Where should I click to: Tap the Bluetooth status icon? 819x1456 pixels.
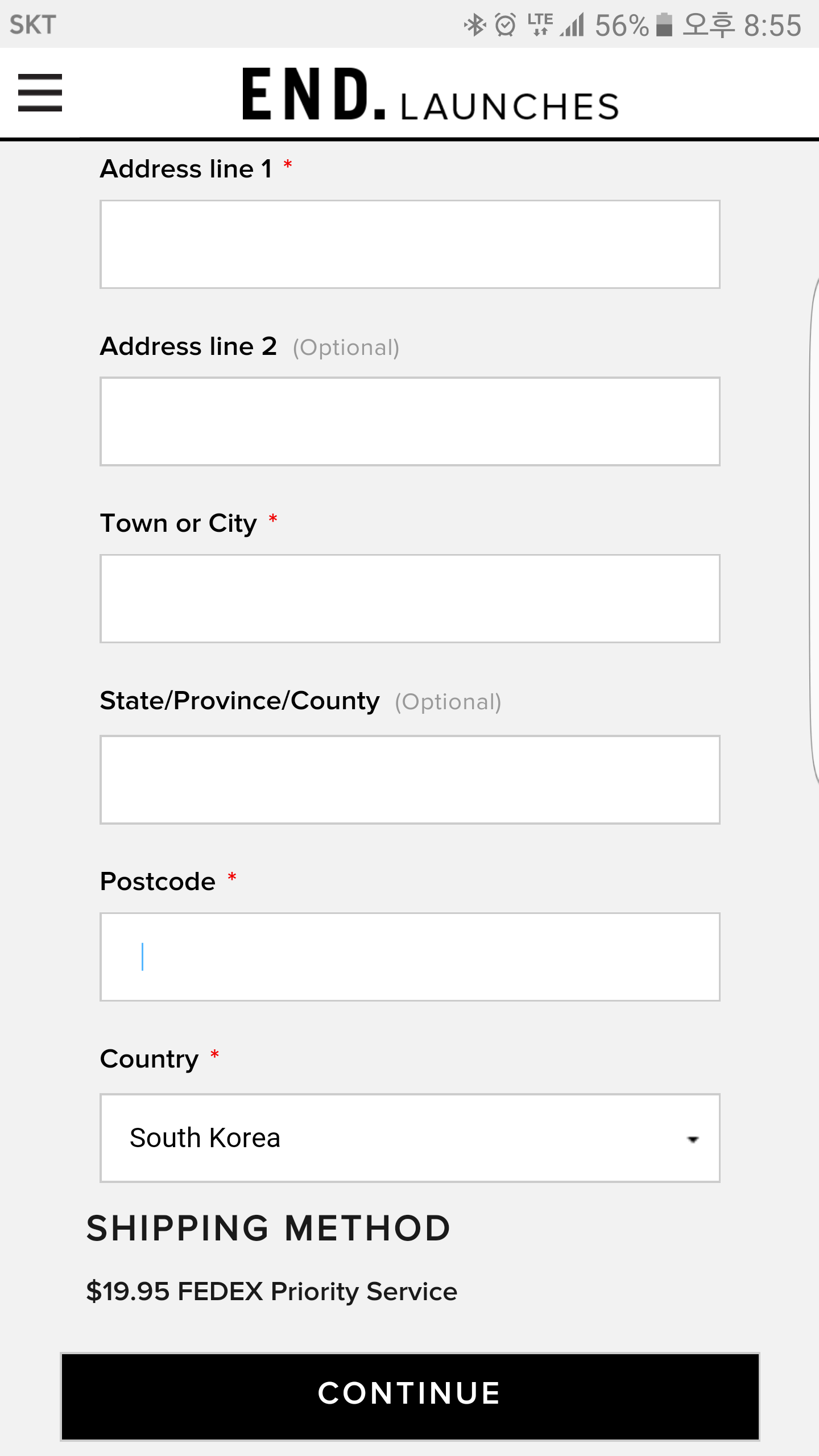pos(474,25)
